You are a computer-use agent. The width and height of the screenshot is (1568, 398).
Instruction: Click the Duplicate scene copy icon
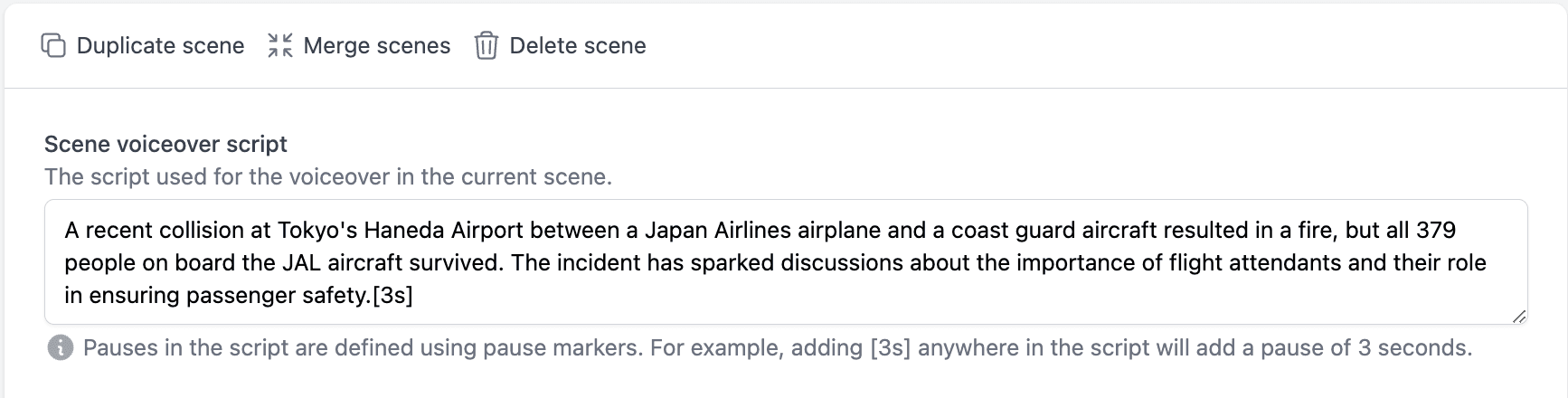pyautogui.click(x=53, y=45)
